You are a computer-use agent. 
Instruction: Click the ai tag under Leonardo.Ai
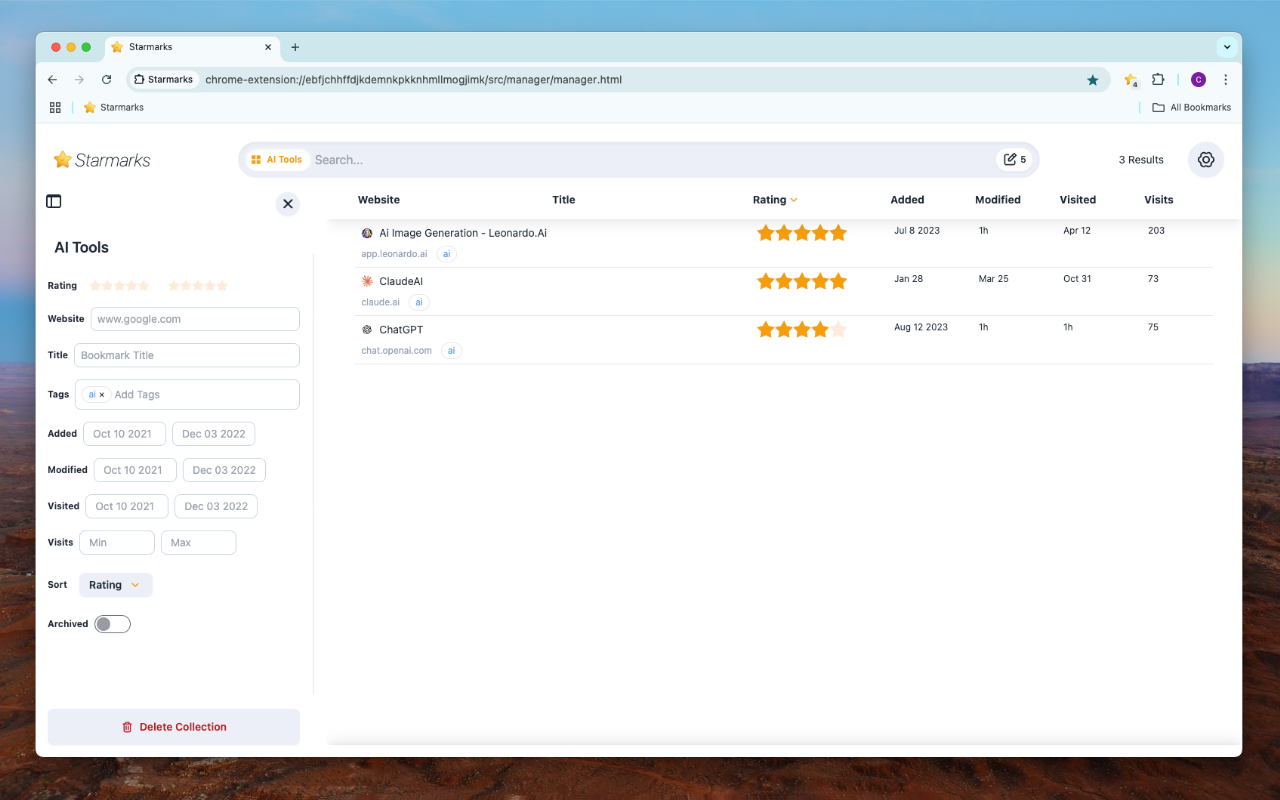coord(447,254)
